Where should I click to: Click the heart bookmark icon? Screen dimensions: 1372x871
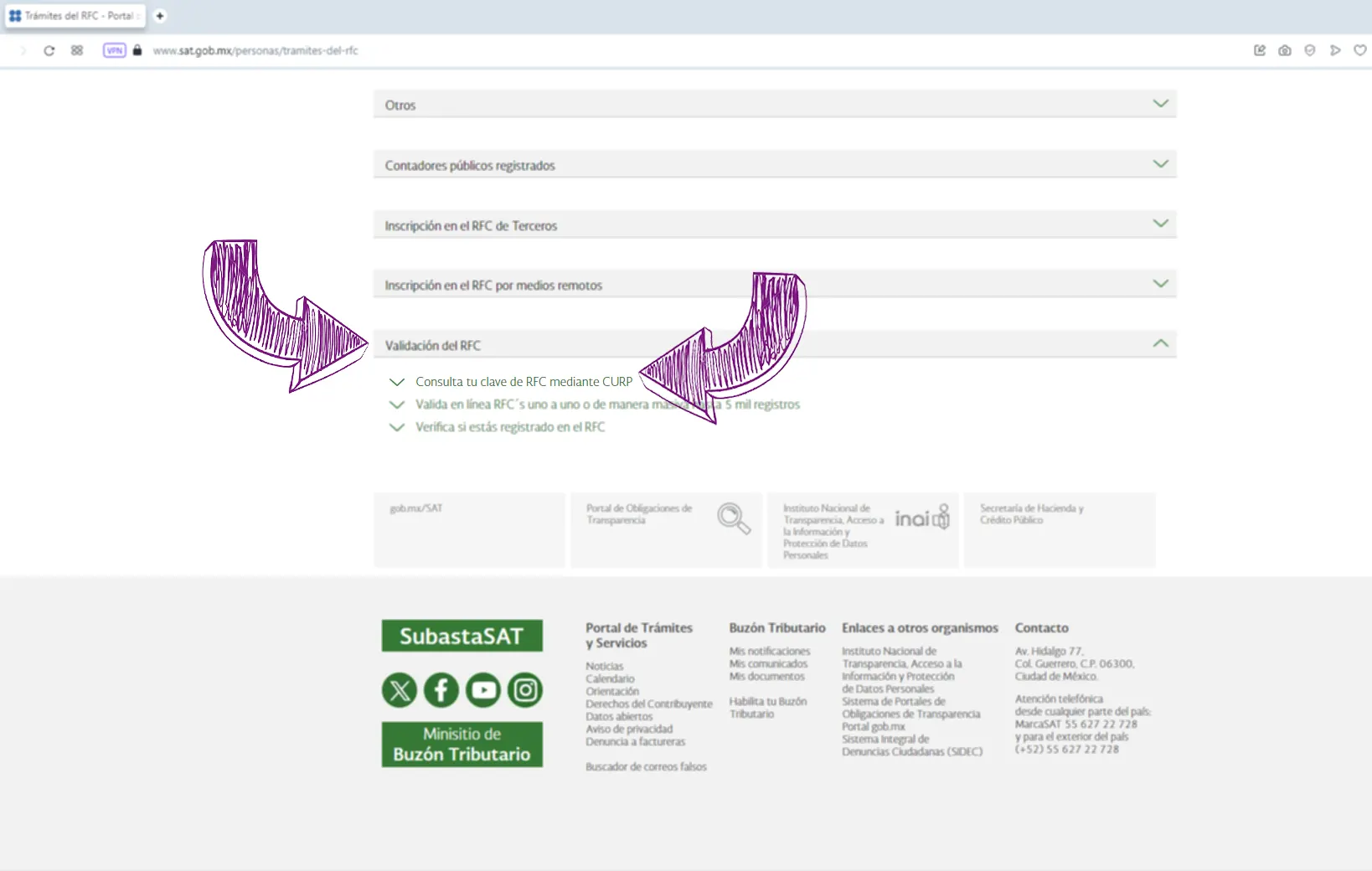(x=1359, y=51)
